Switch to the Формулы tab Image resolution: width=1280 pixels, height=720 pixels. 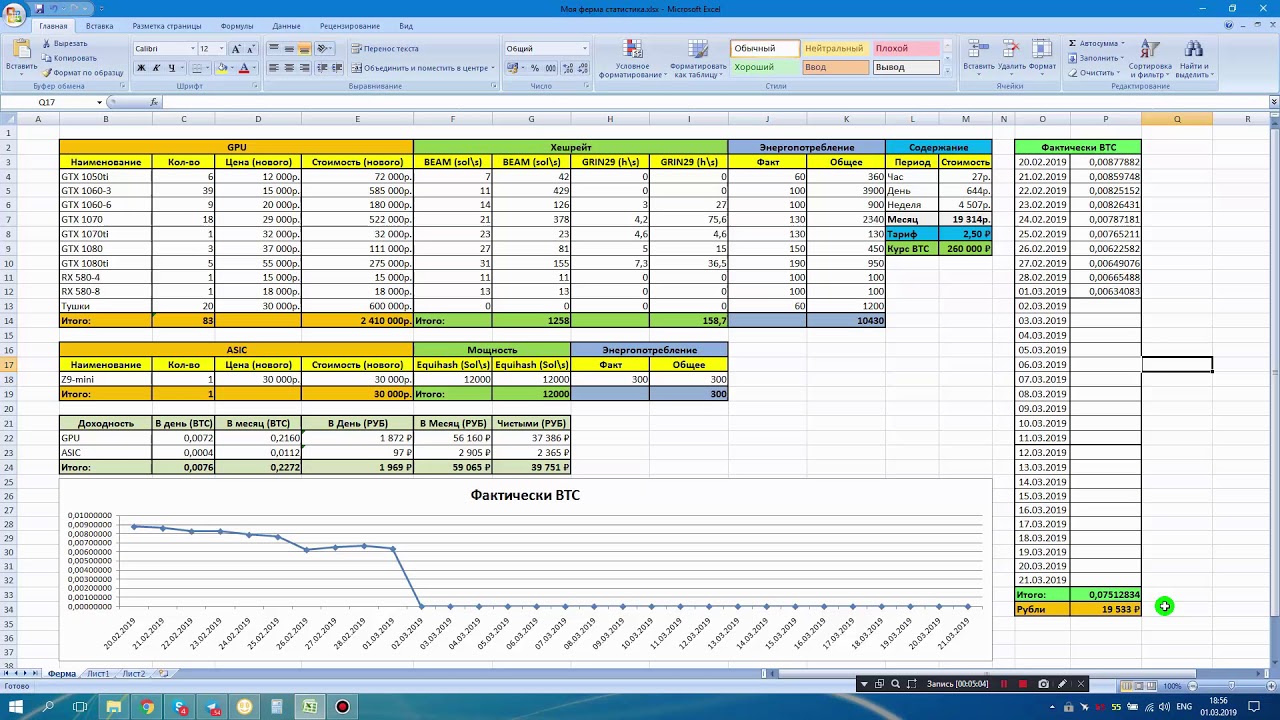click(237, 26)
